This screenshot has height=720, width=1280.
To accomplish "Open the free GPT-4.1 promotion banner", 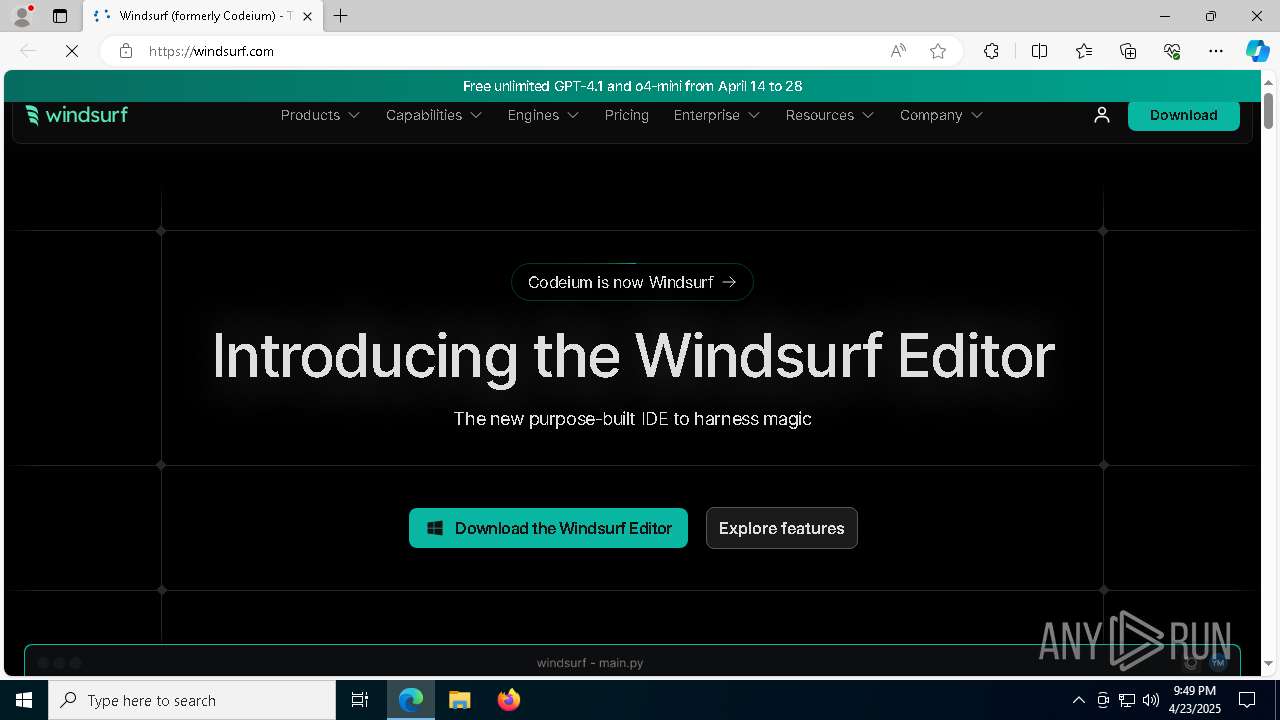I will (632, 86).
